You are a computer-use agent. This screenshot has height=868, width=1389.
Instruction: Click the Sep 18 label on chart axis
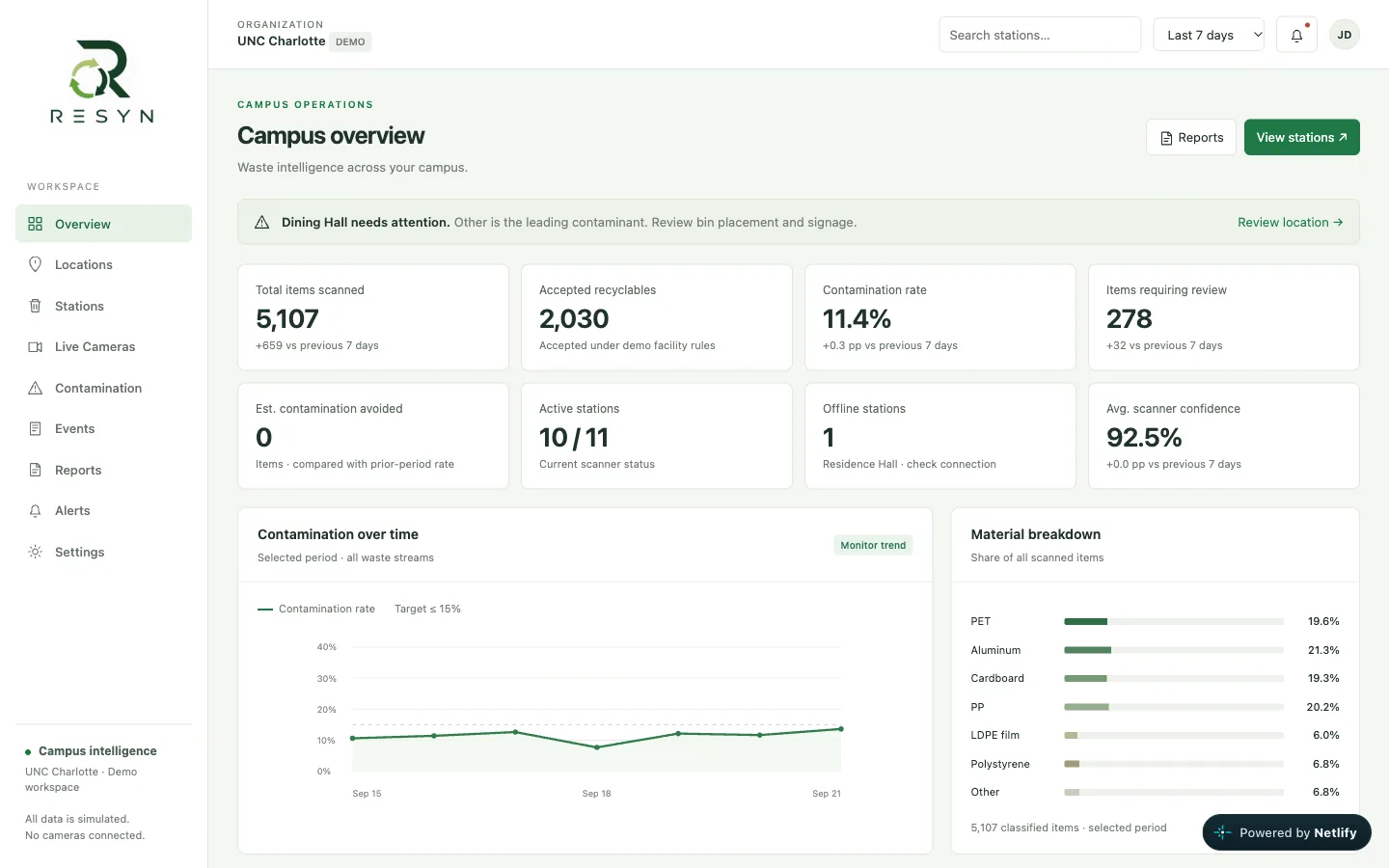[597, 794]
